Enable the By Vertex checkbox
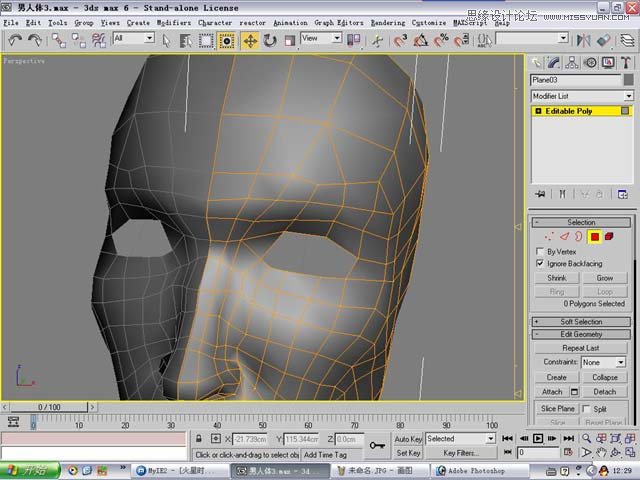Image resolution: width=640 pixels, height=480 pixels. (541, 252)
